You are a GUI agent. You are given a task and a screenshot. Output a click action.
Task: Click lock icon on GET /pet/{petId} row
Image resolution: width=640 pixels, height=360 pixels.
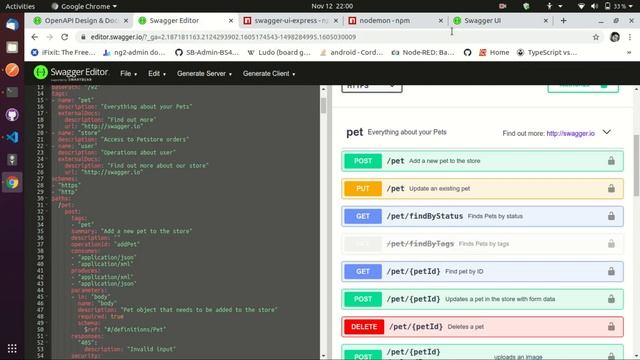pos(611,271)
